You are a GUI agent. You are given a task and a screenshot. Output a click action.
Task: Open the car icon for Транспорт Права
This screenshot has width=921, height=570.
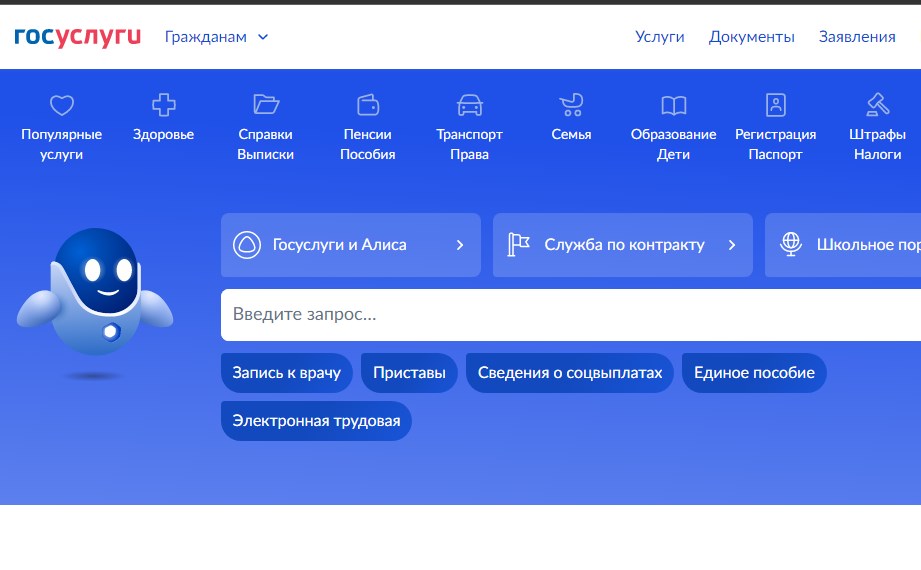coord(469,105)
